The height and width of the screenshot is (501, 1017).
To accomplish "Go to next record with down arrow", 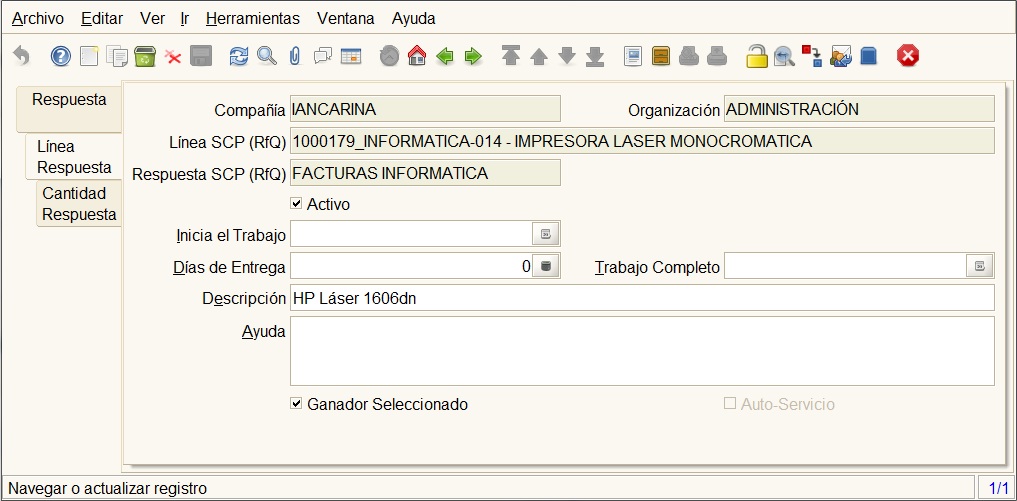I will point(567,56).
